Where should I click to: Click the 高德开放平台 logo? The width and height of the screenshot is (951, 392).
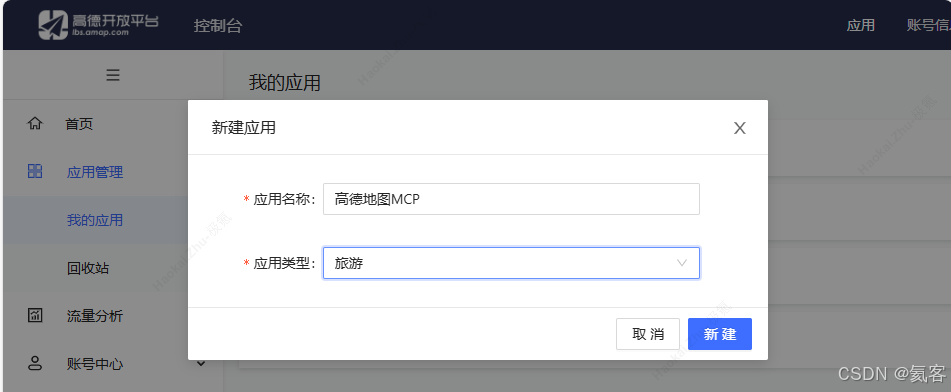click(x=98, y=25)
